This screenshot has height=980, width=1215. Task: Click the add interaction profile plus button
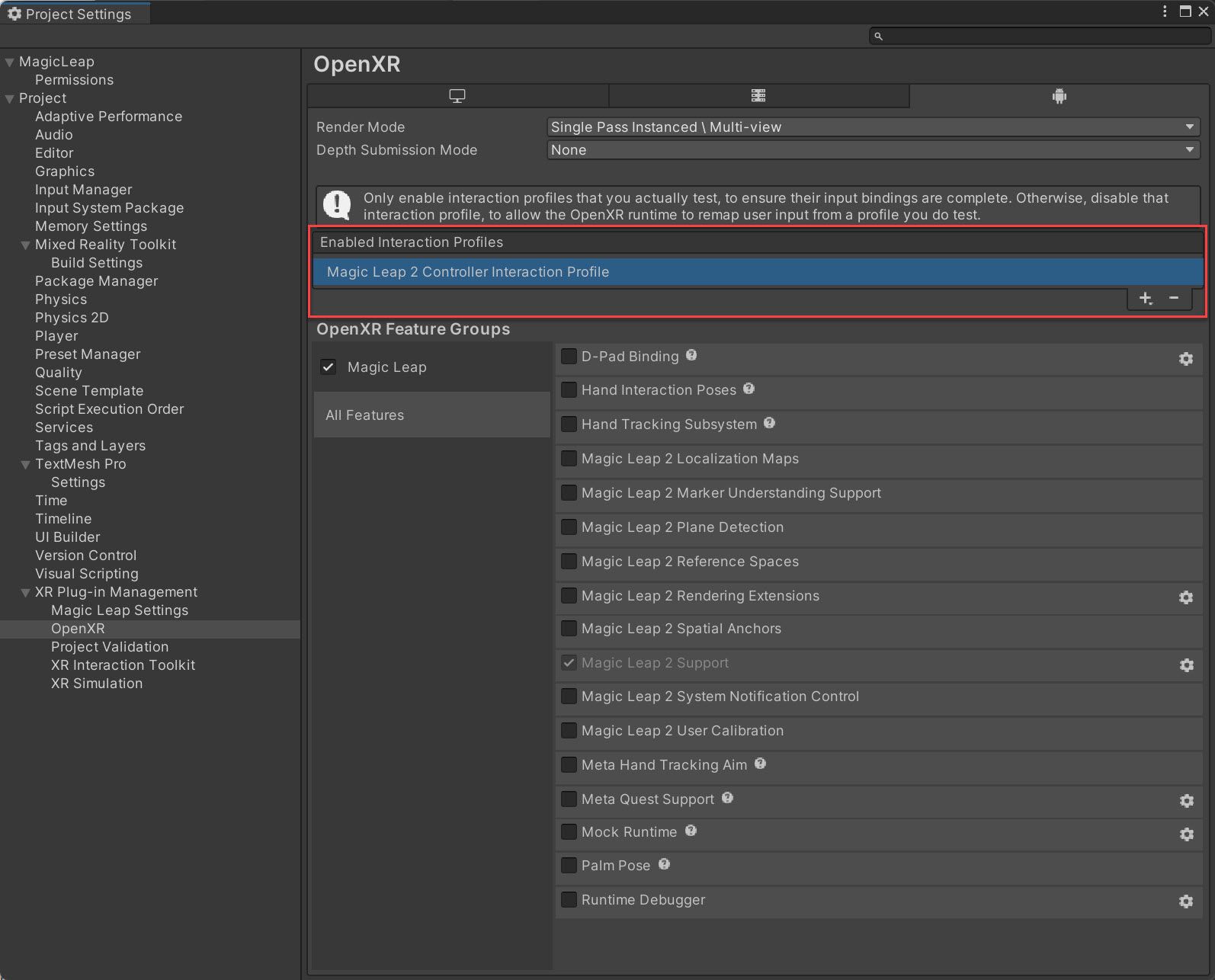[1145, 298]
